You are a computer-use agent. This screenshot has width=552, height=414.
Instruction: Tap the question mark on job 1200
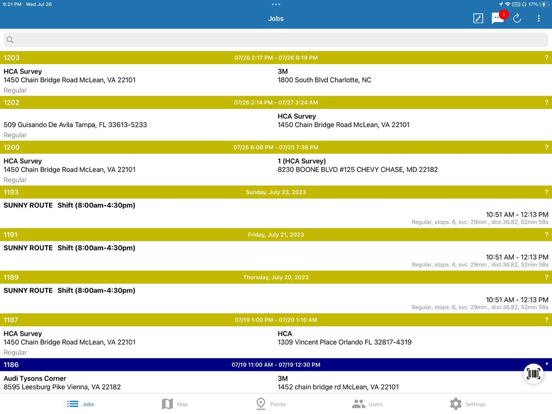pyautogui.click(x=546, y=147)
